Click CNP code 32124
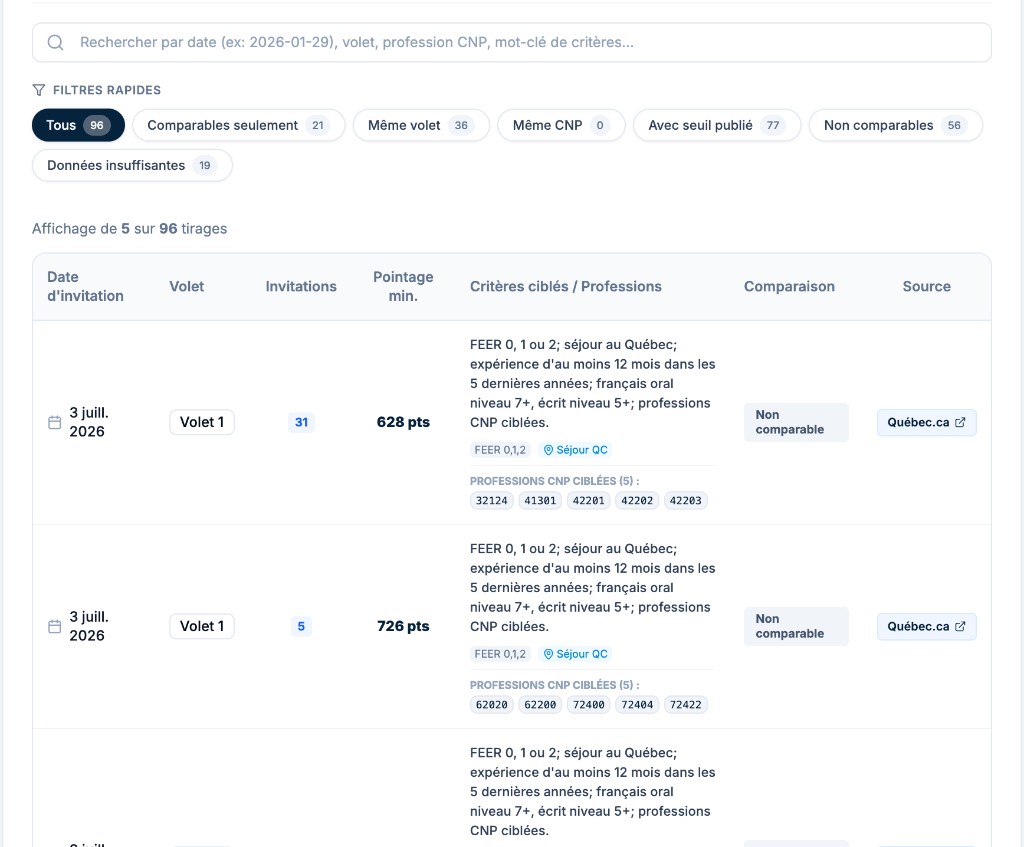 491,500
